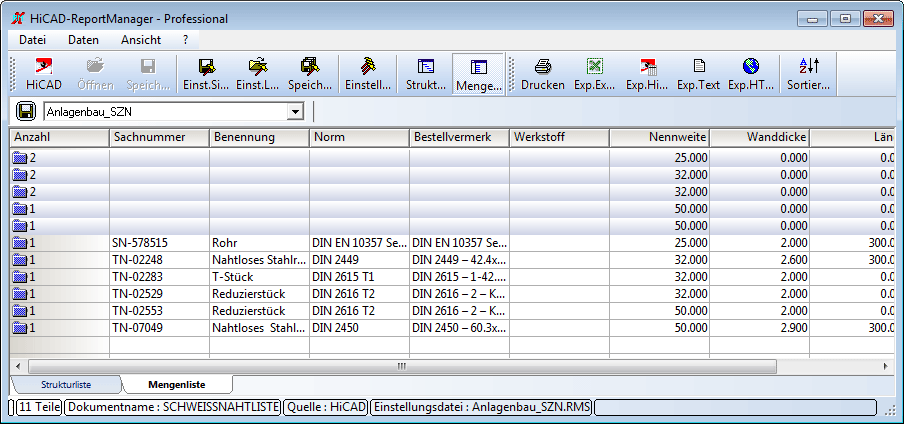
Task: Click the Exp.Text document icon
Action: tap(699, 66)
